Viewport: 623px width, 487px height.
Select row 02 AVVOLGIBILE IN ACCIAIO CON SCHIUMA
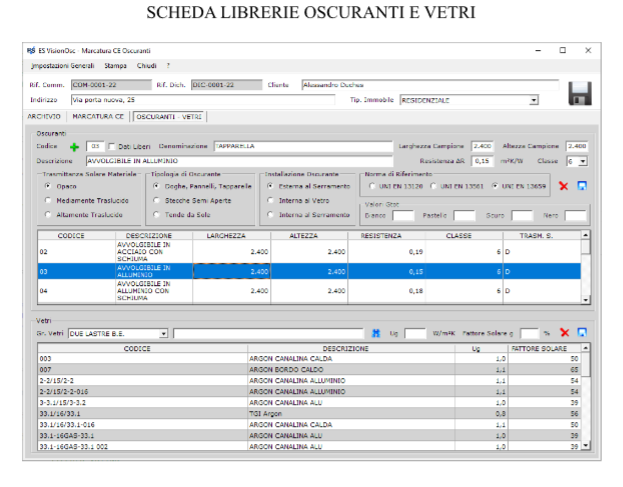(309, 251)
